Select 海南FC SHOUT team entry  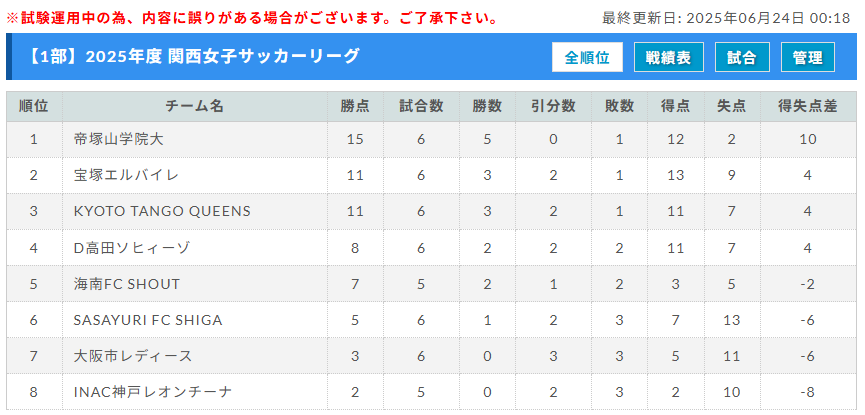pyautogui.click(x=127, y=284)
